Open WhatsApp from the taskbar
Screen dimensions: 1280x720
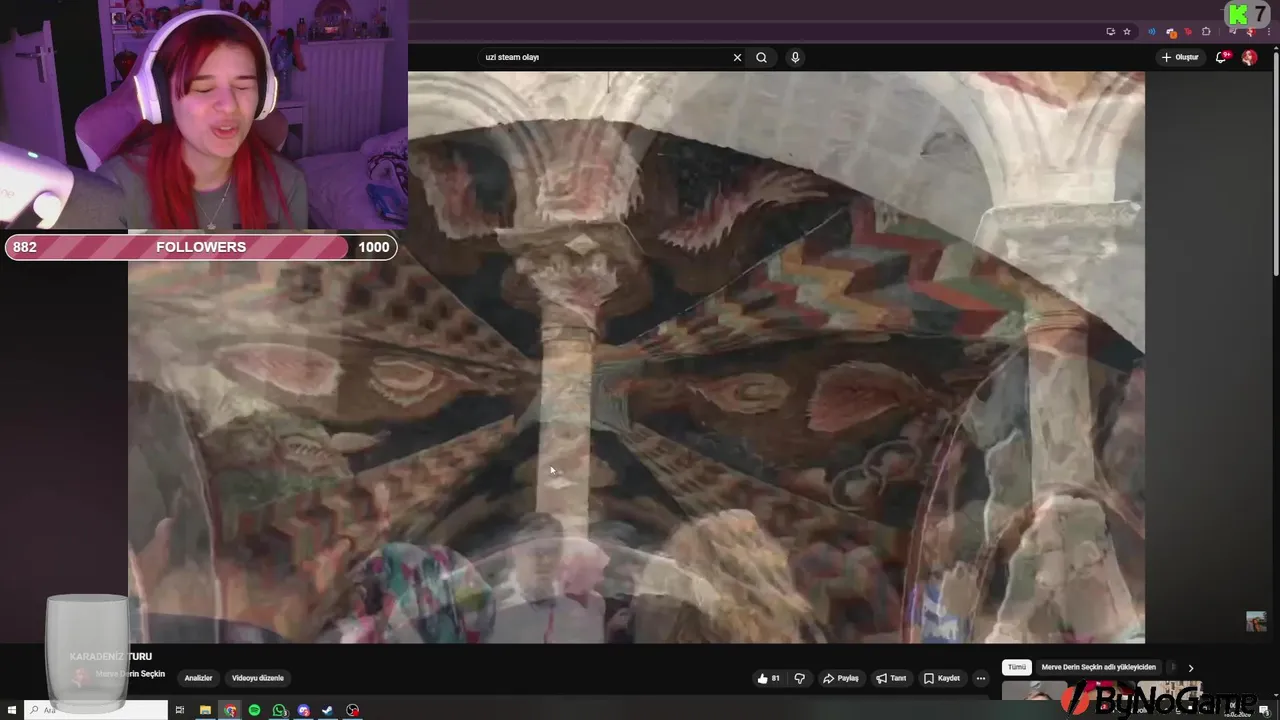(x=279, y=710)
